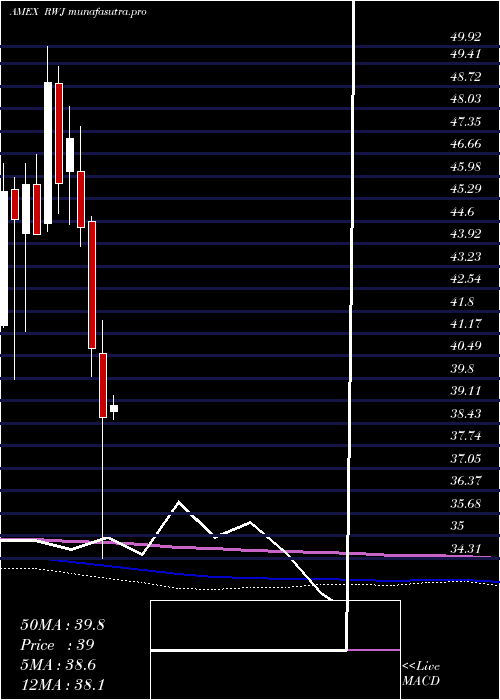Select the 45.29 price axis label

click(465, 189)
